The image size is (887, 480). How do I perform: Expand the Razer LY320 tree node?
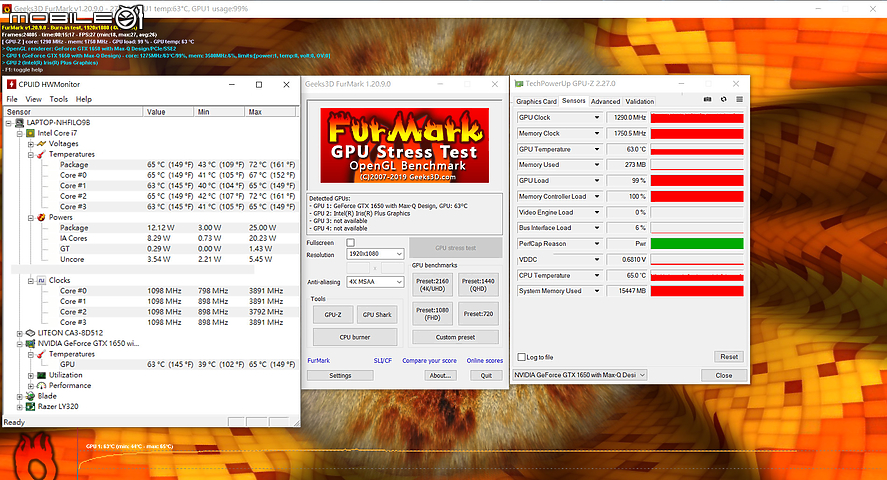coord(20,407)
